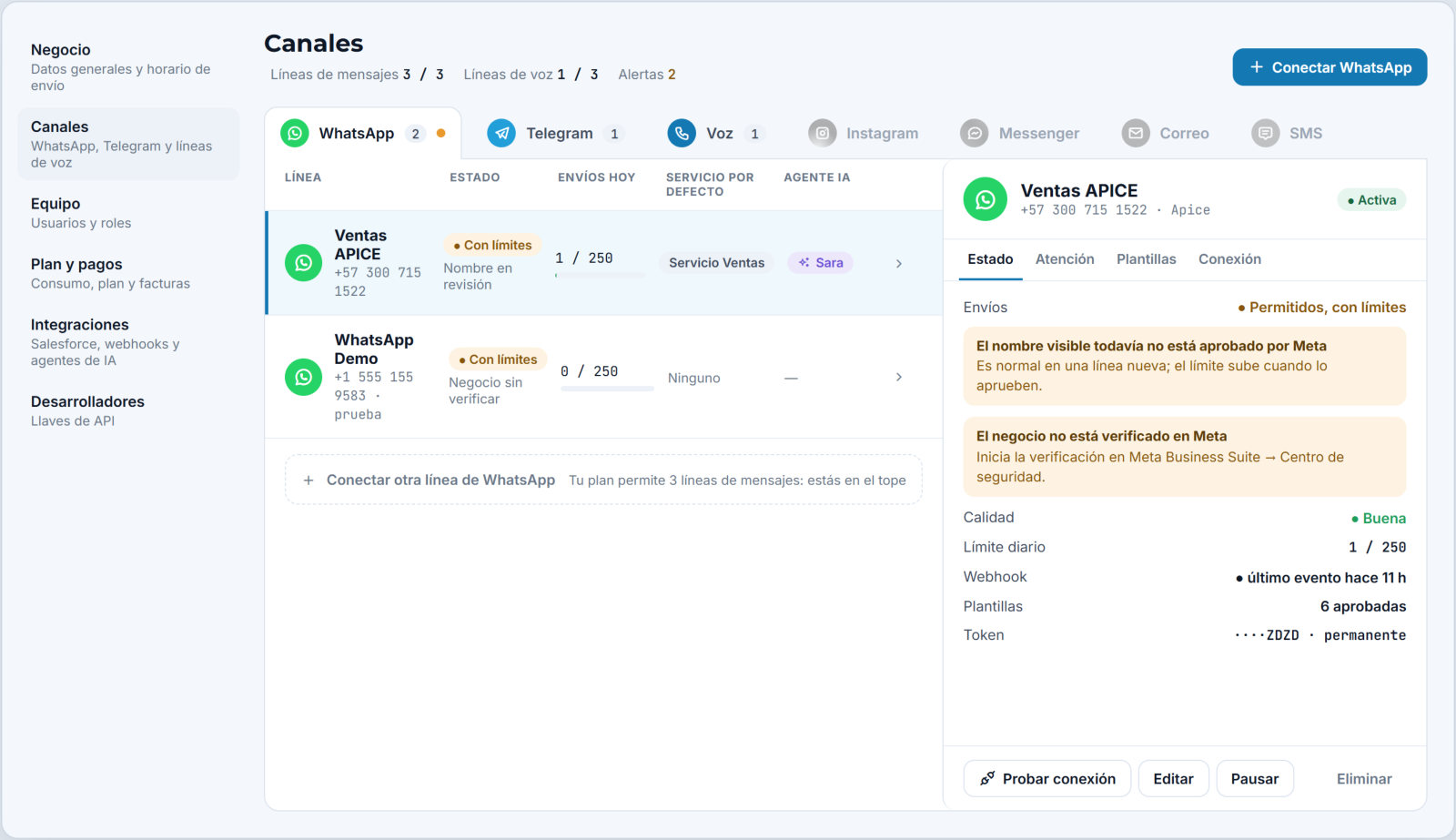Switch to the Atención tab
1456x840 pixels.
click(x=1065, y=259)
